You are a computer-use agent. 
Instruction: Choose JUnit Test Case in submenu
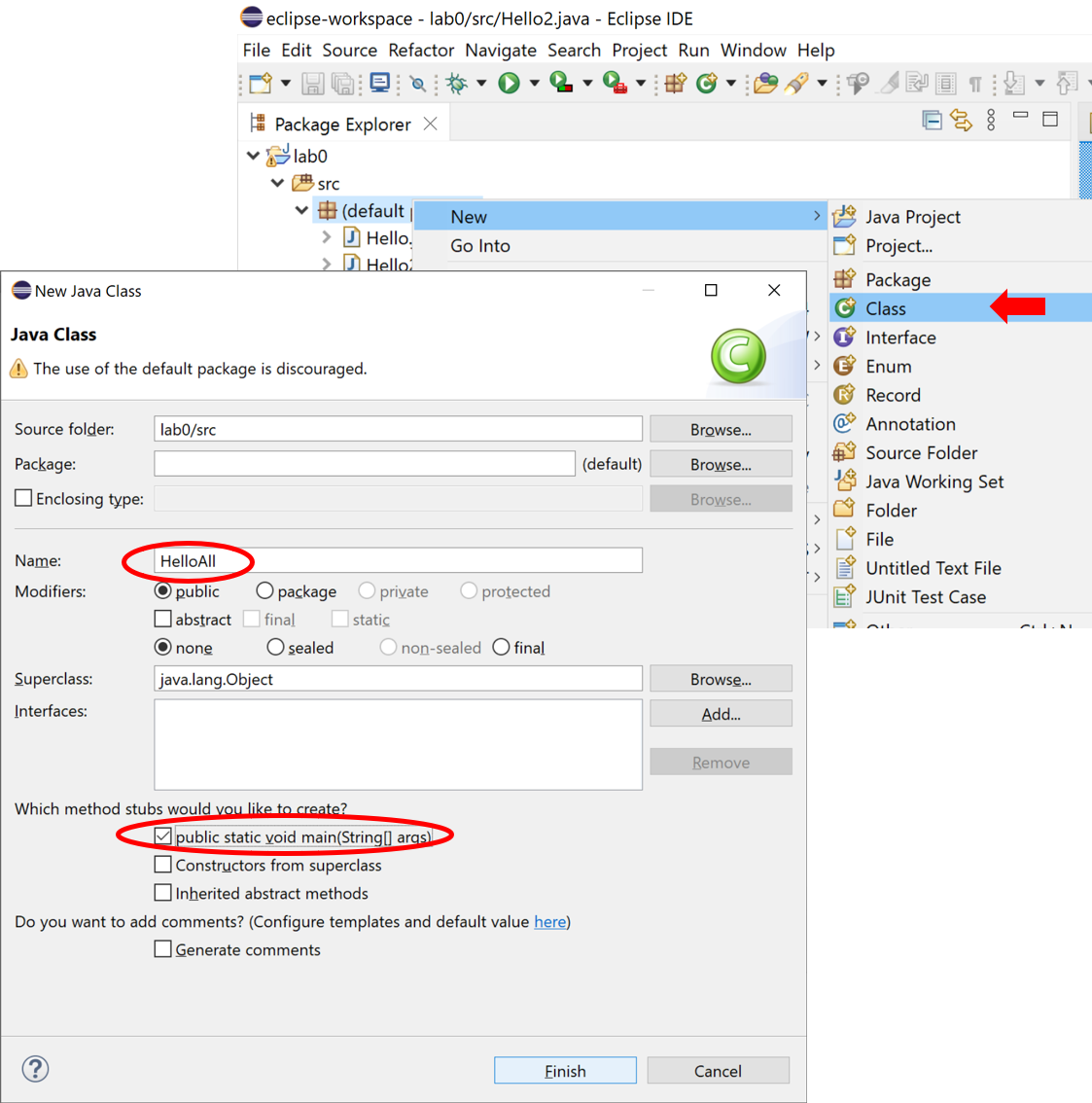click(961, 596)
